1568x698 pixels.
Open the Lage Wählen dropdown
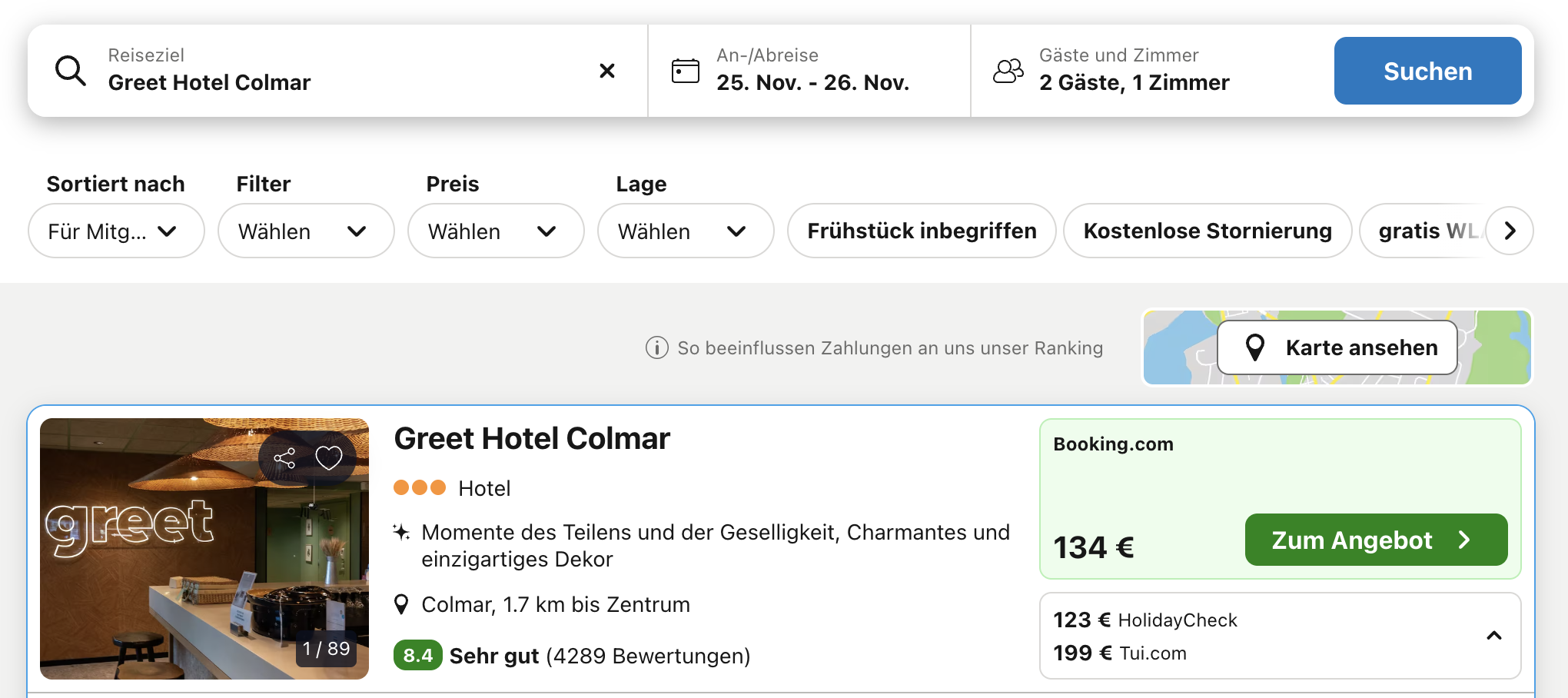point(686,231)
